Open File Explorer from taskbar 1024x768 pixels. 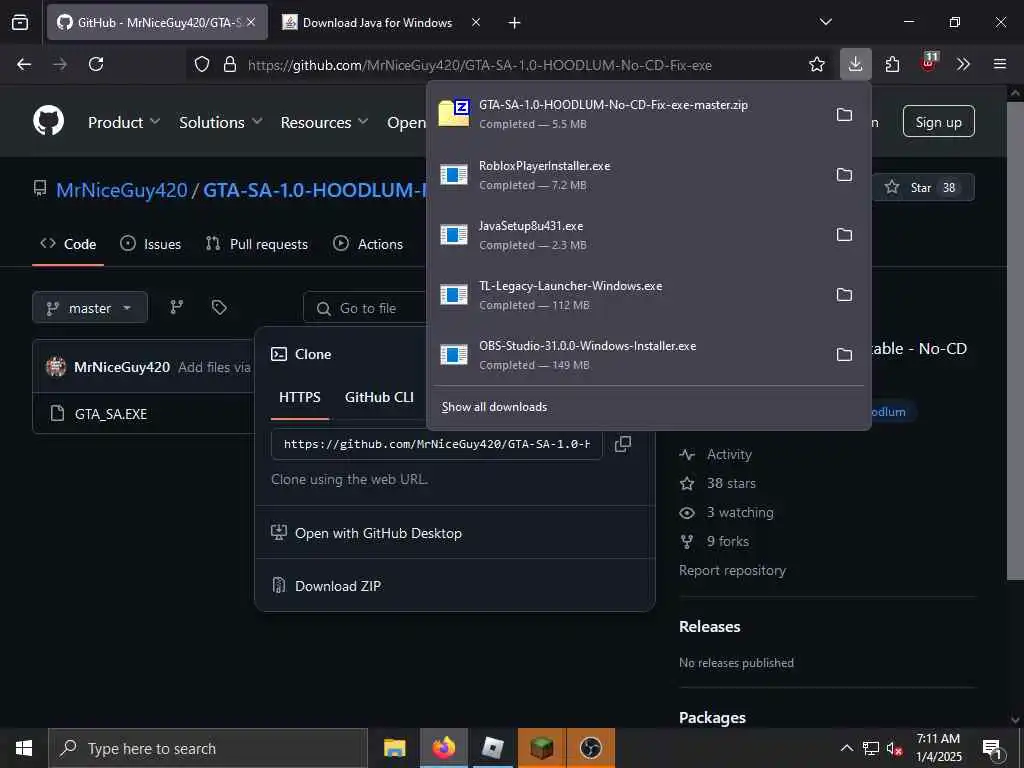coord(394,748)
